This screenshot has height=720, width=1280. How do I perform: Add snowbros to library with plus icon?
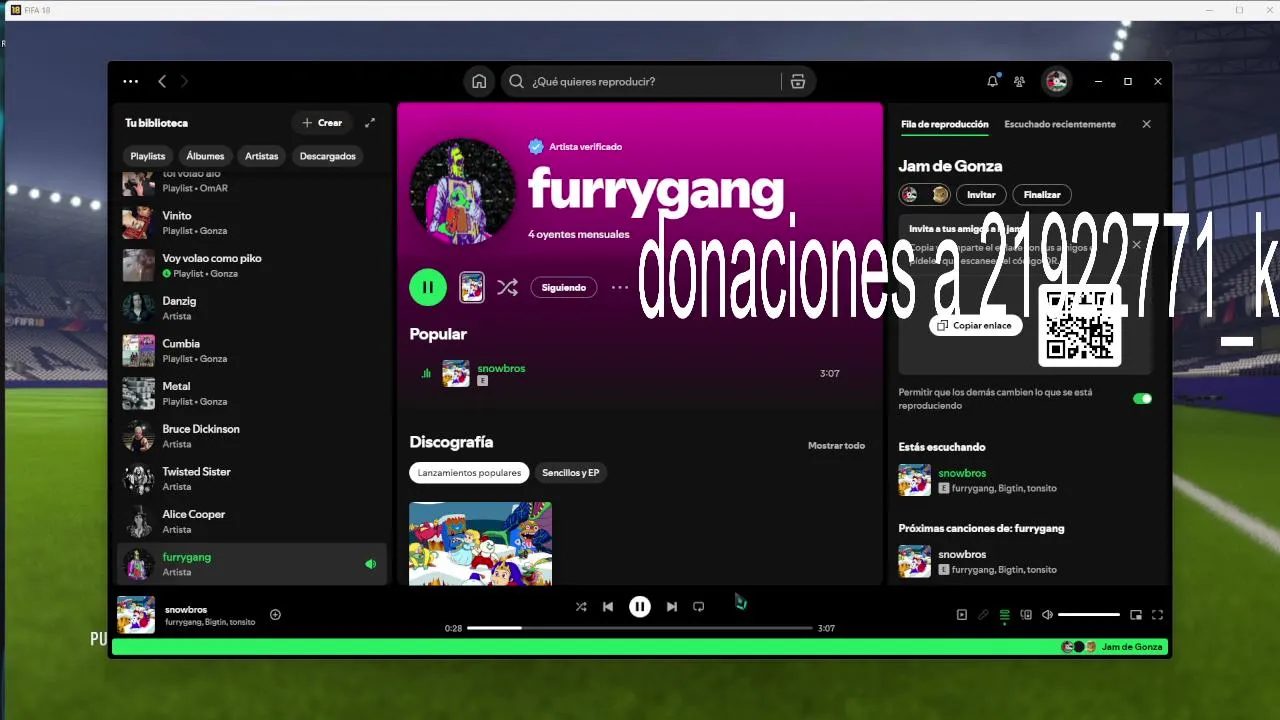275,615
